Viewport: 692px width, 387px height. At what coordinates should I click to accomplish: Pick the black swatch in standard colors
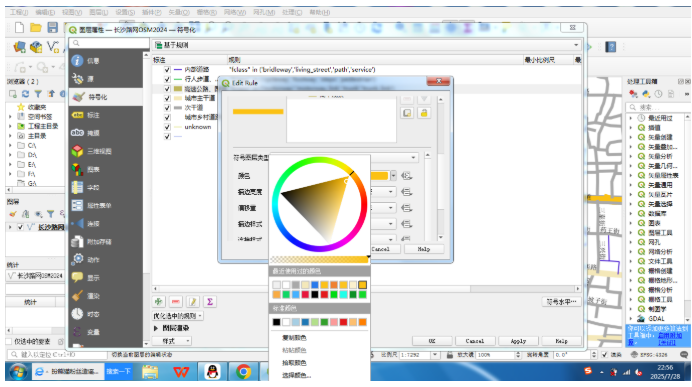coord(276,322)
